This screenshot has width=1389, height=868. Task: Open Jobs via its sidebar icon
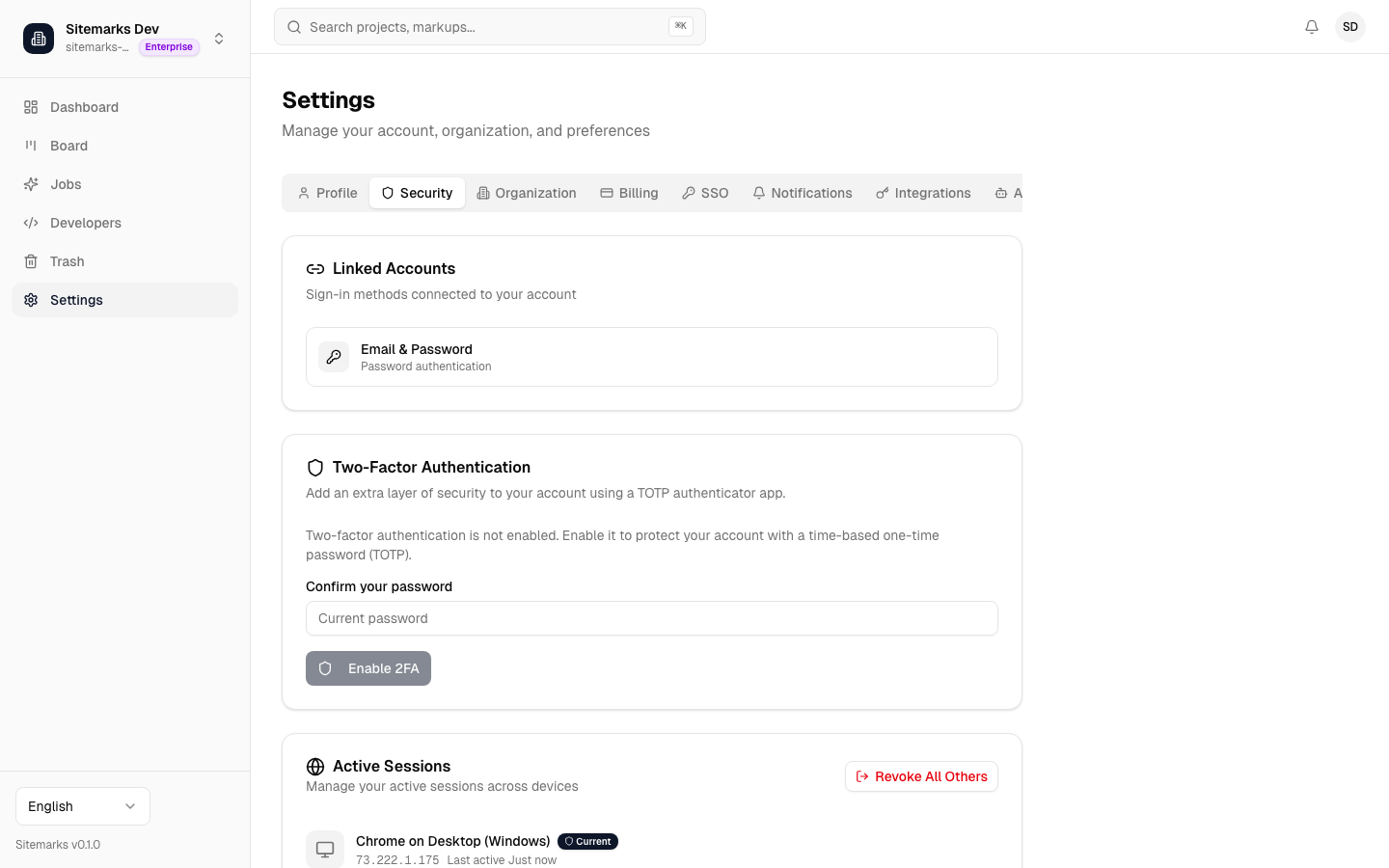30,184
